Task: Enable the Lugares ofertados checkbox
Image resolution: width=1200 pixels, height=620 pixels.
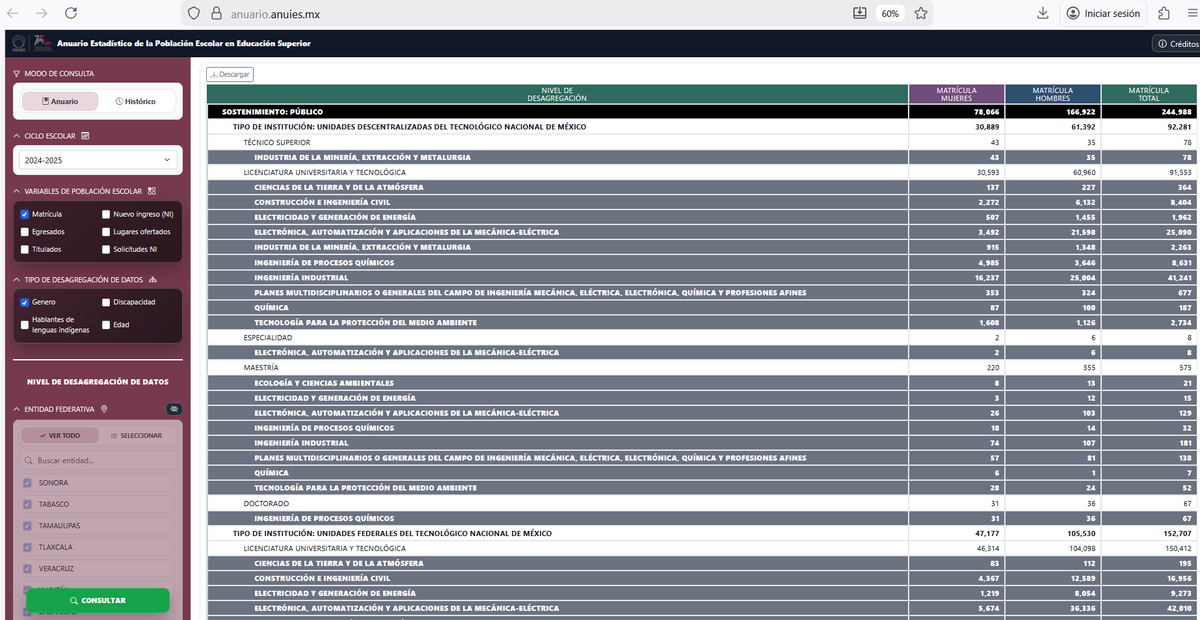Action: pos(106,231)
